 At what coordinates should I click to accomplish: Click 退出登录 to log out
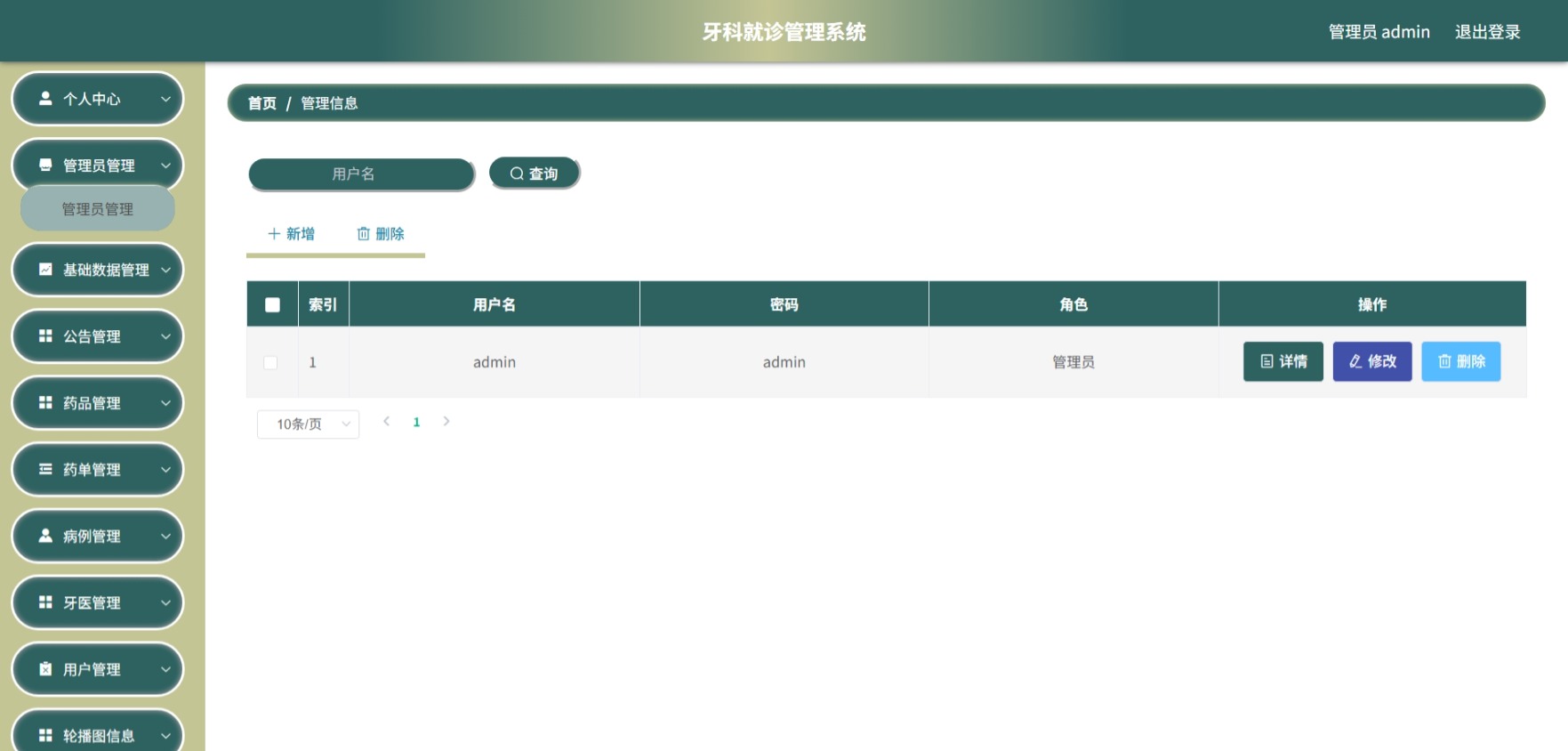[1488, 32]
